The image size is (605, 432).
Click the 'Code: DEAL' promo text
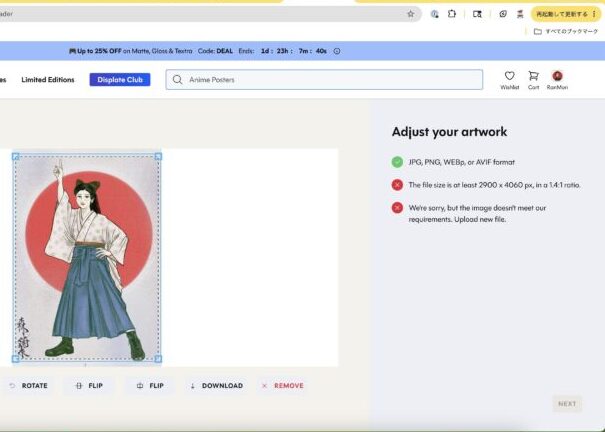215,51
